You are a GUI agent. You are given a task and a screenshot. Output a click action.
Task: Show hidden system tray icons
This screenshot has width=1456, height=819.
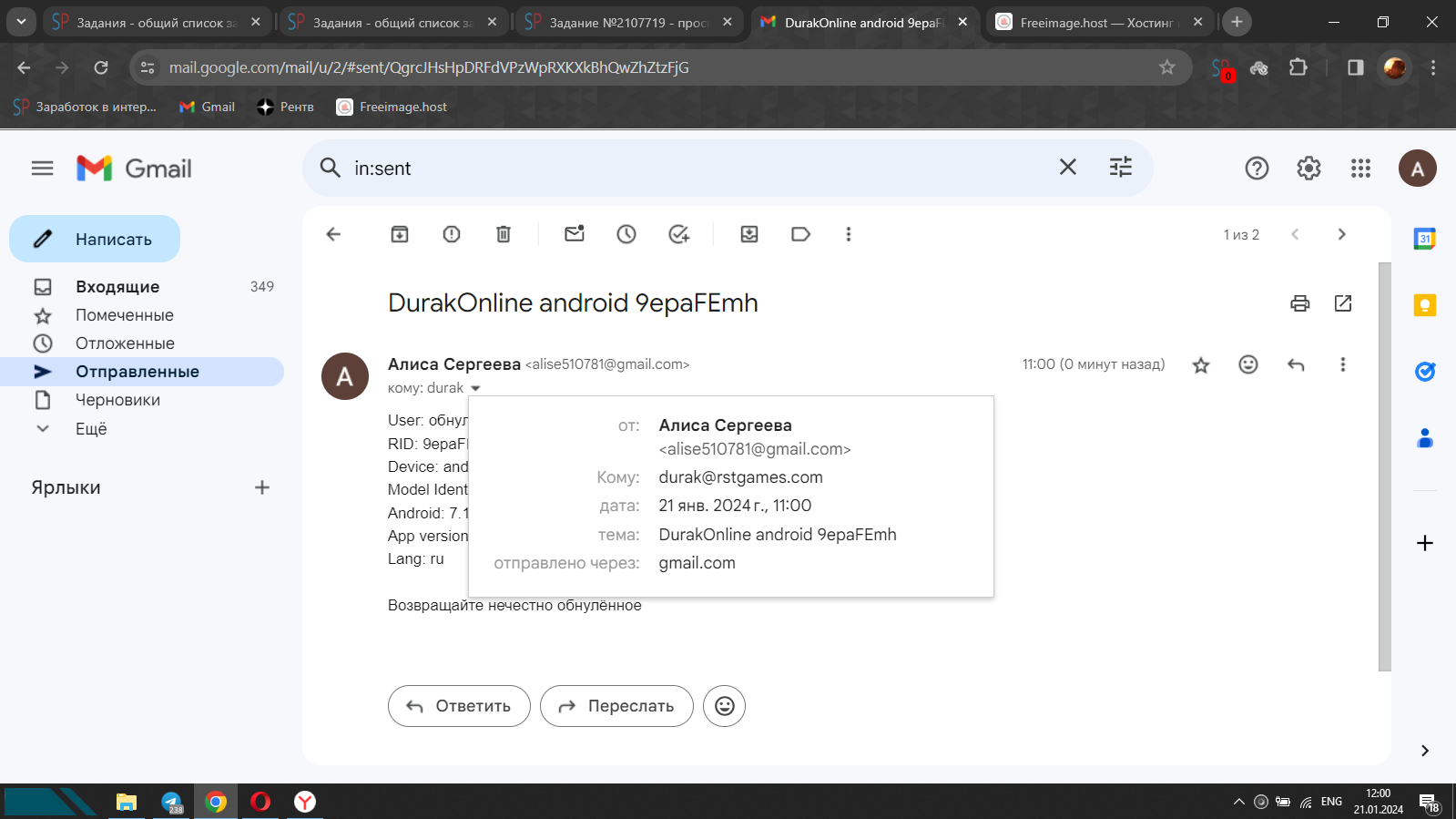click(x=1238, y=802)
